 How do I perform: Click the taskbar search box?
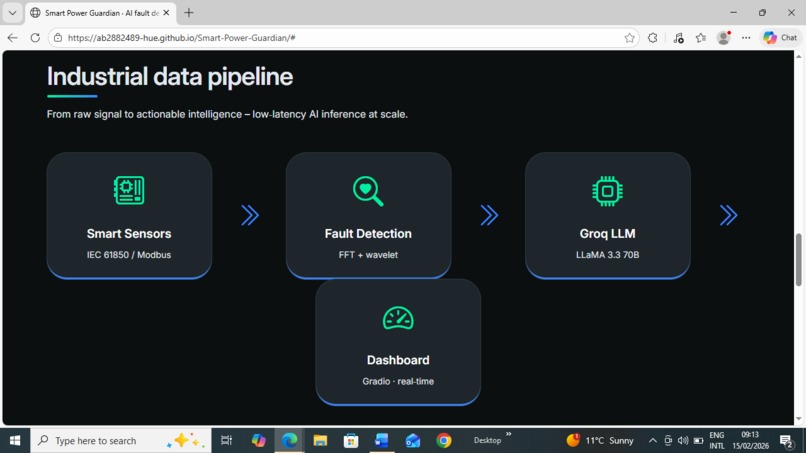(121, 441)
